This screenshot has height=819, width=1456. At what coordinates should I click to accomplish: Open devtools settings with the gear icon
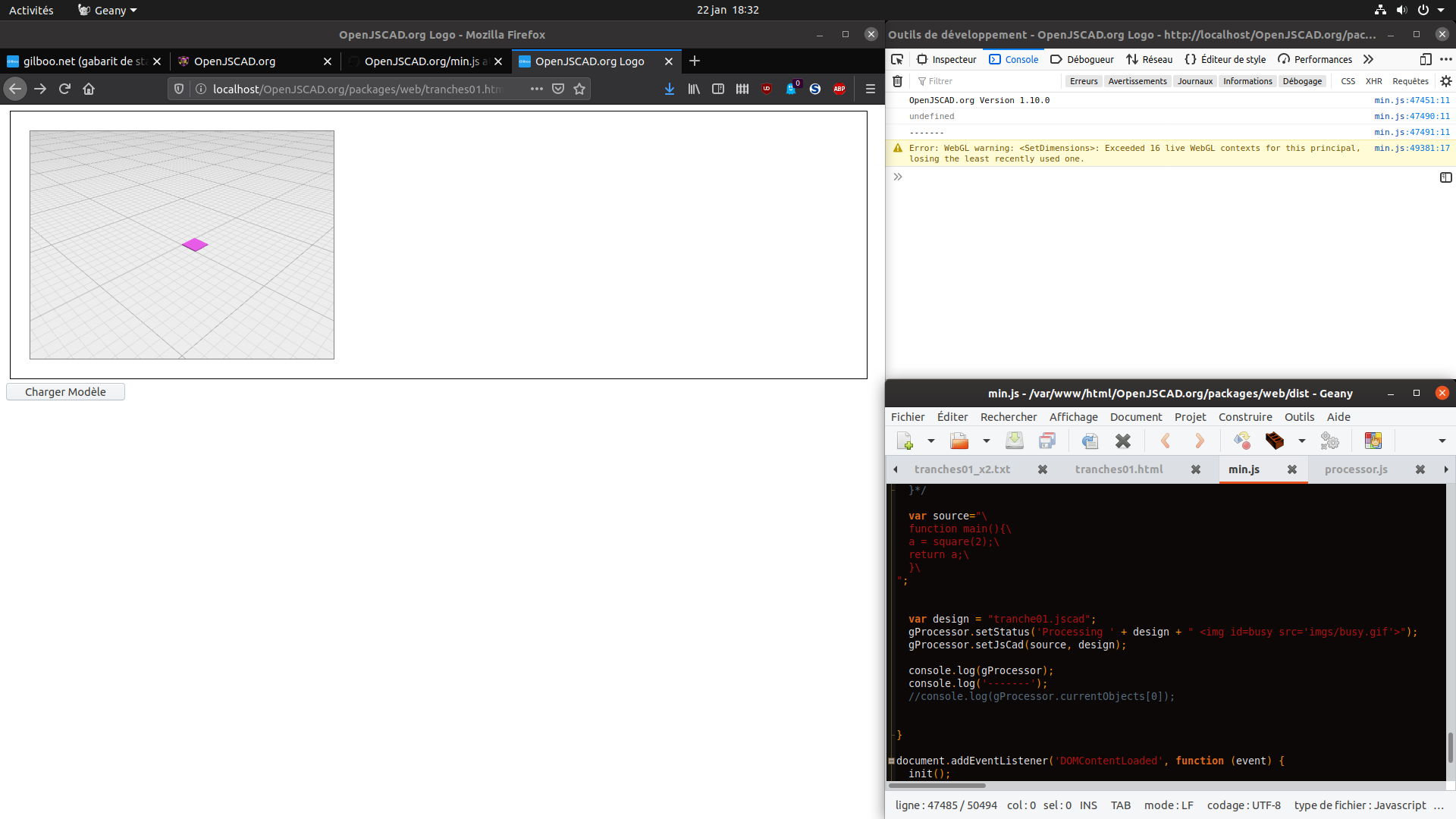pos(1446,81)
